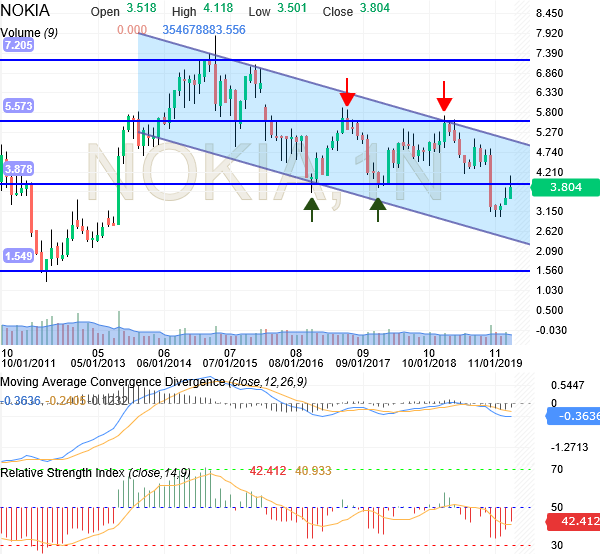This screenshot has height=554, width=600.
Task: Click the 05/01/2013 date axis label
Action: tap(98, 363)
